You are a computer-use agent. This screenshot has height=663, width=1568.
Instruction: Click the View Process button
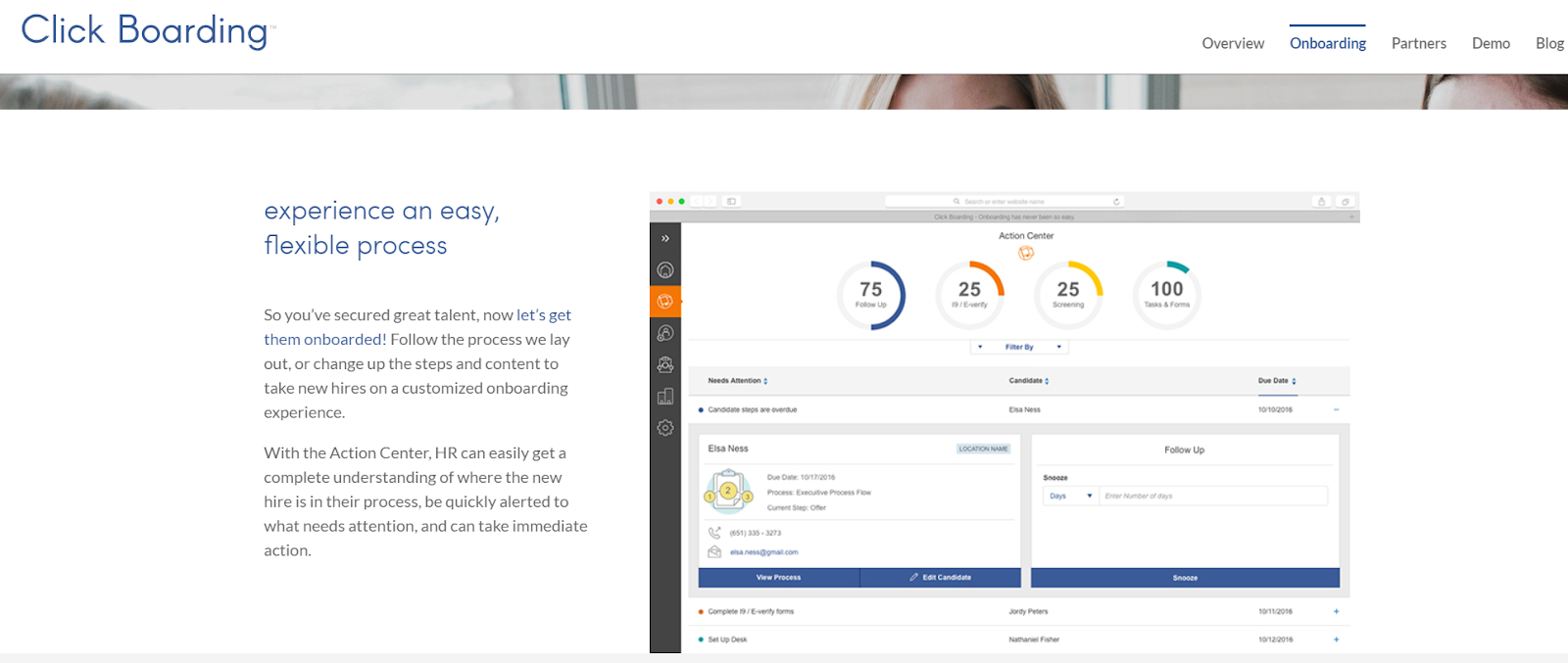779,578
